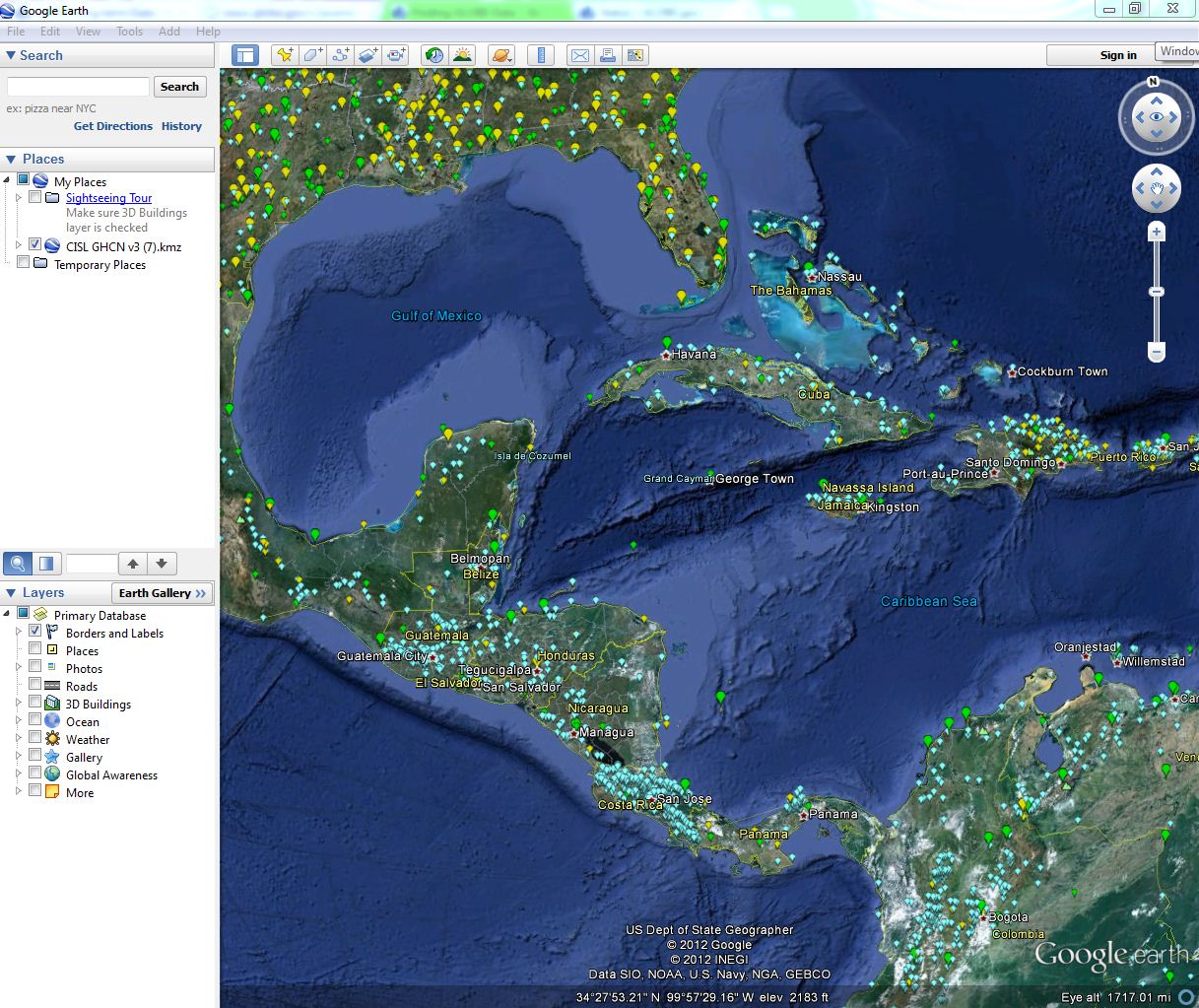Enable the 3D Buildings layer checkbox
The image size is (1199, 1008).
click(35, 702)
